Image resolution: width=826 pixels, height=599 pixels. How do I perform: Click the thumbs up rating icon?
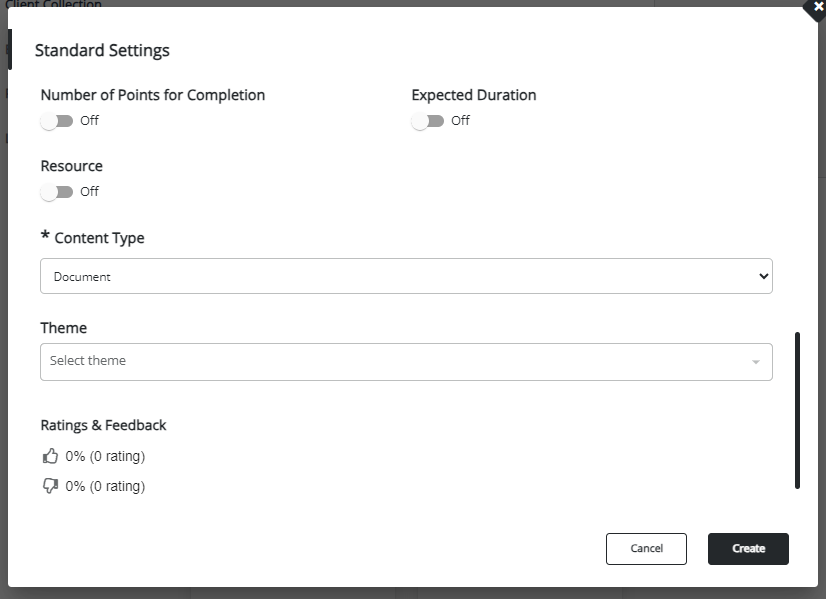pos(50,456)
